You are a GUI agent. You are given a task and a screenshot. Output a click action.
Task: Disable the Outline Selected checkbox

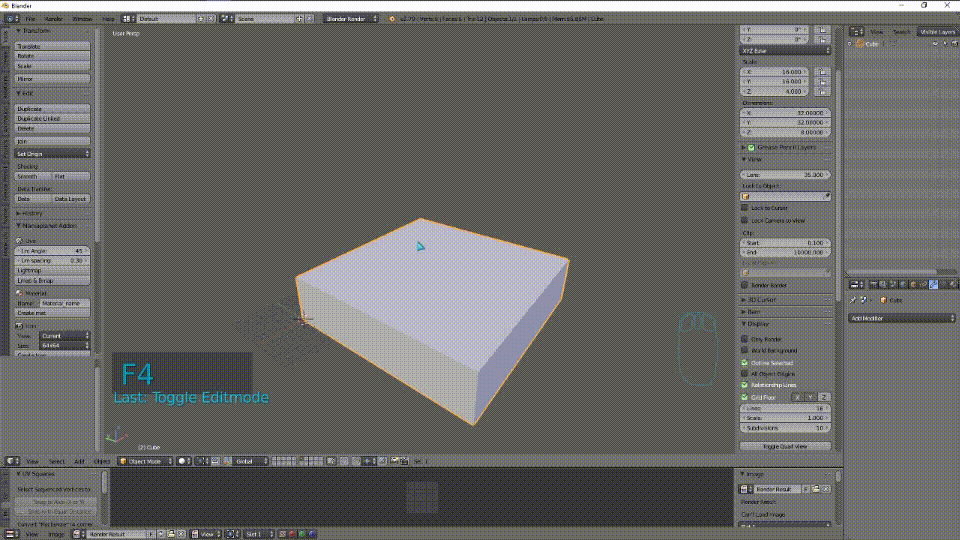tap(746, 362)
